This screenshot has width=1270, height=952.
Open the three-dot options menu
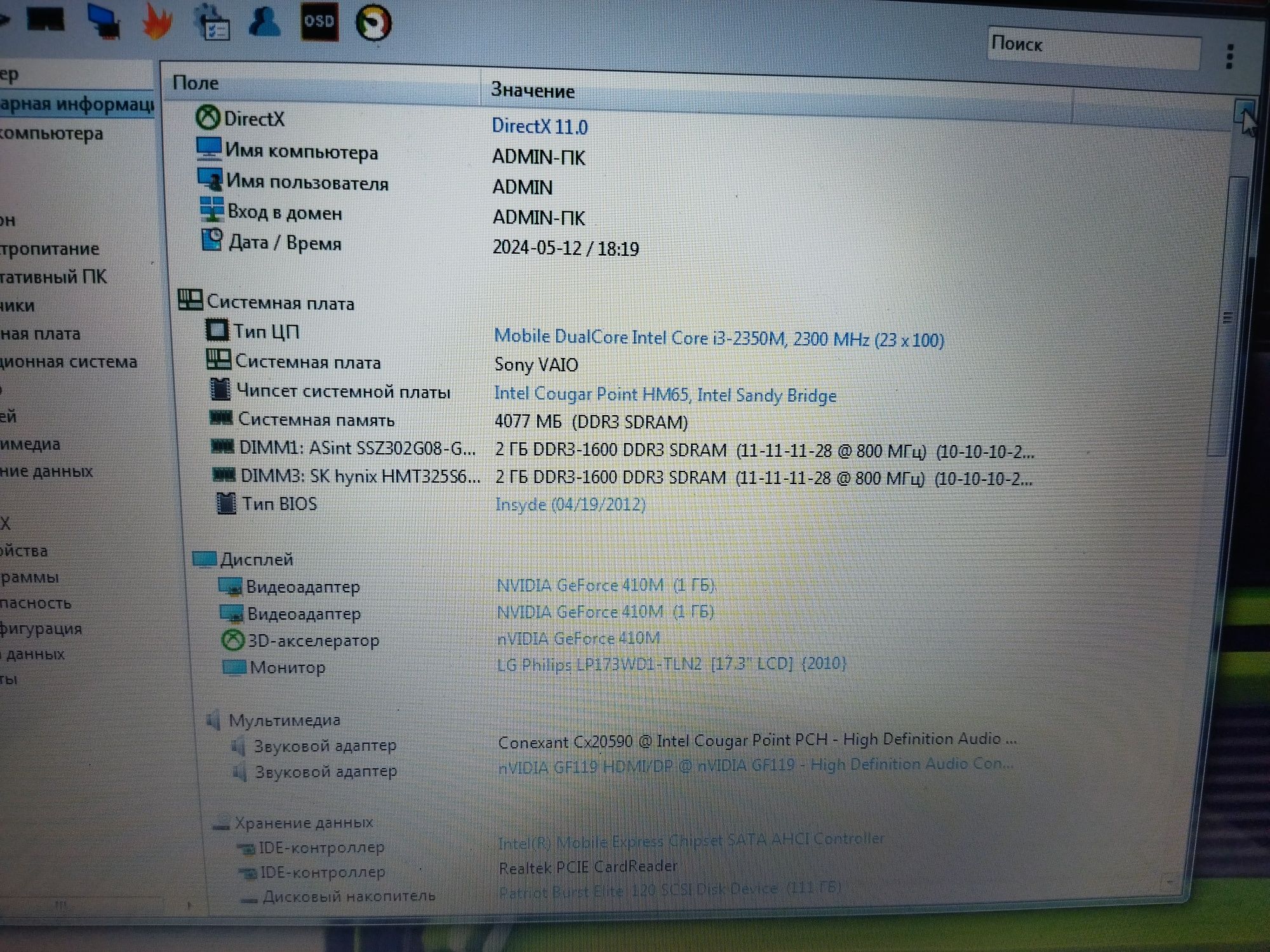click(1230, 56)
